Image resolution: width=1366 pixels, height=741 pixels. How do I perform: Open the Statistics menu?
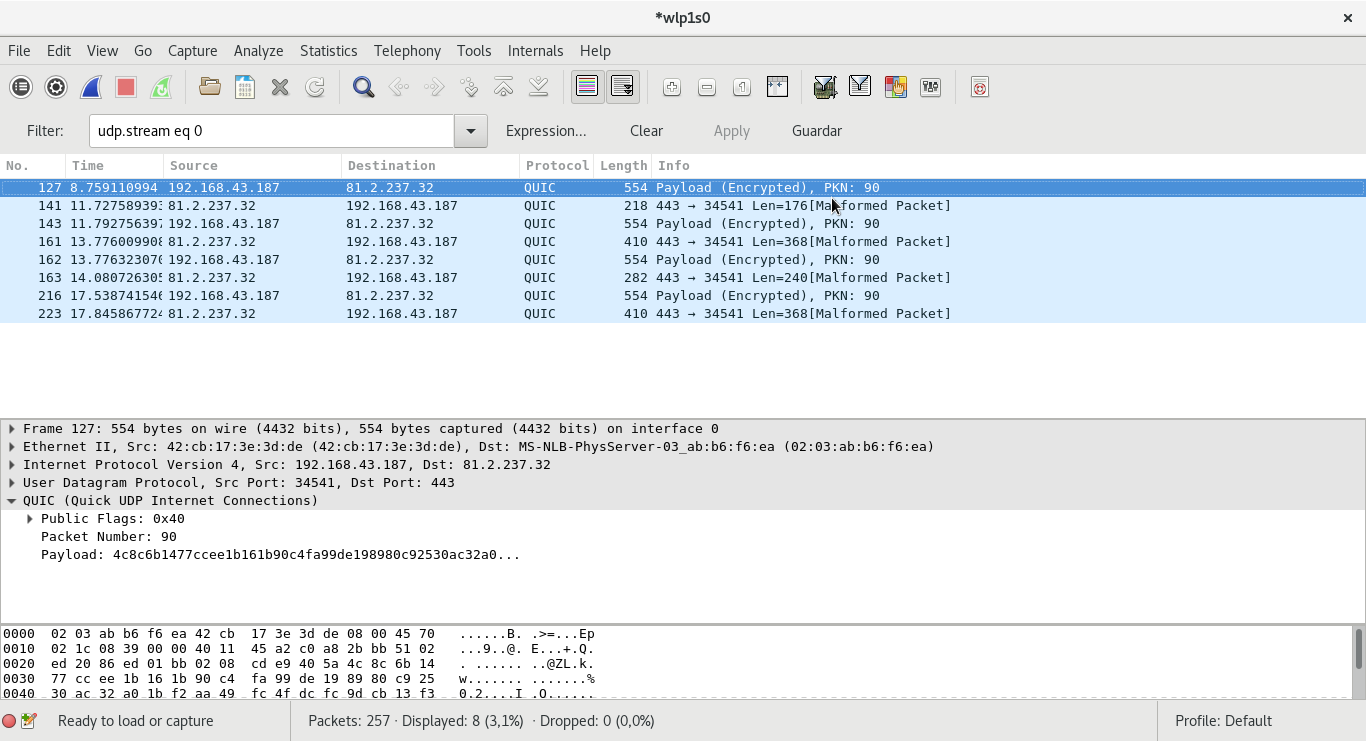328,50
